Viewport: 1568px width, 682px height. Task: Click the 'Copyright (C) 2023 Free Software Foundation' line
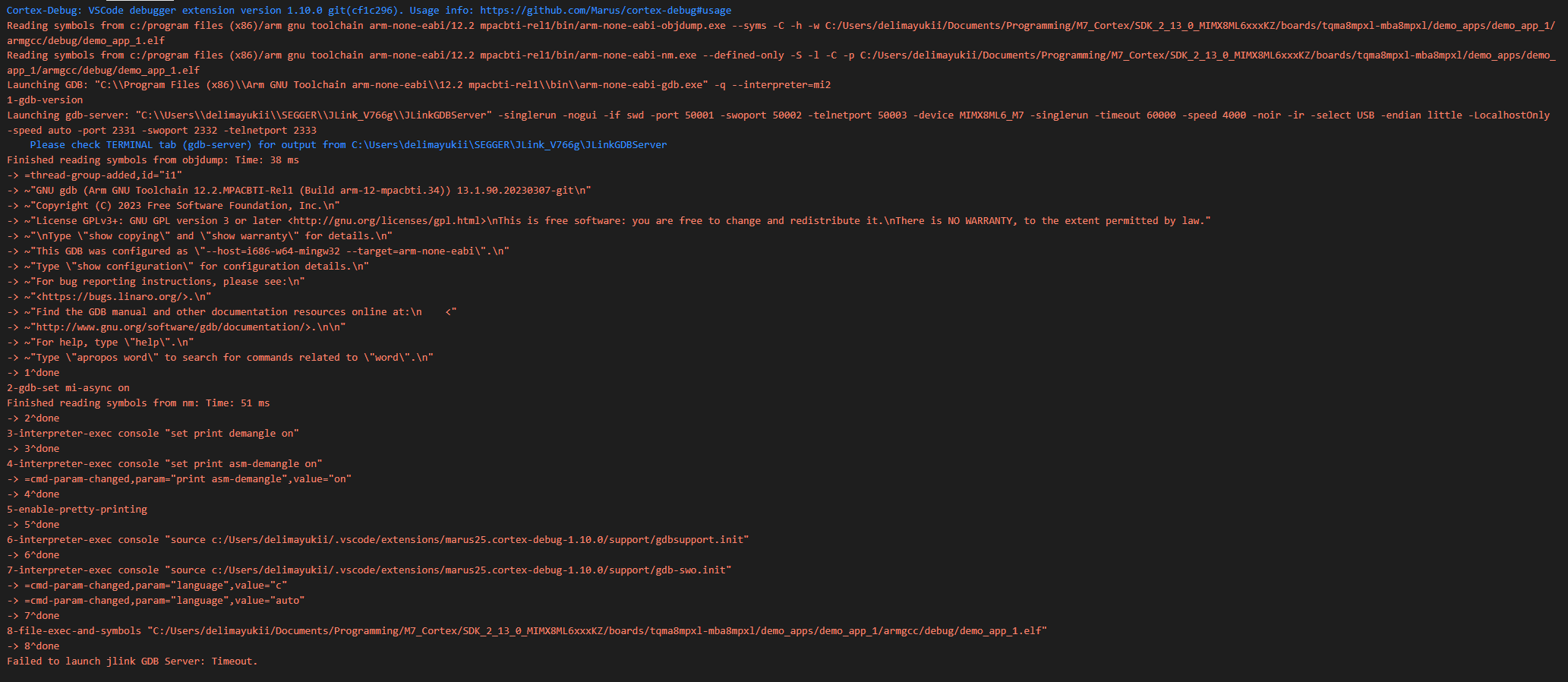coord(173,206)
